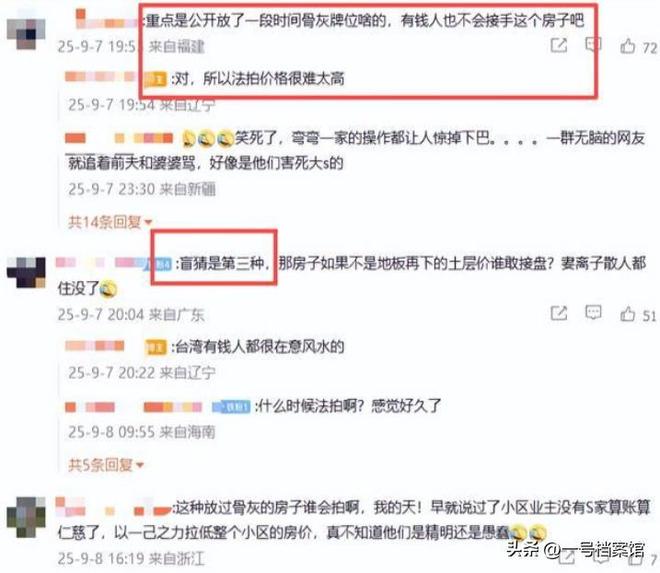Viewport: 660px width, 573px height.
Task: Open the username of the Hainan reply
Action: 134,407
